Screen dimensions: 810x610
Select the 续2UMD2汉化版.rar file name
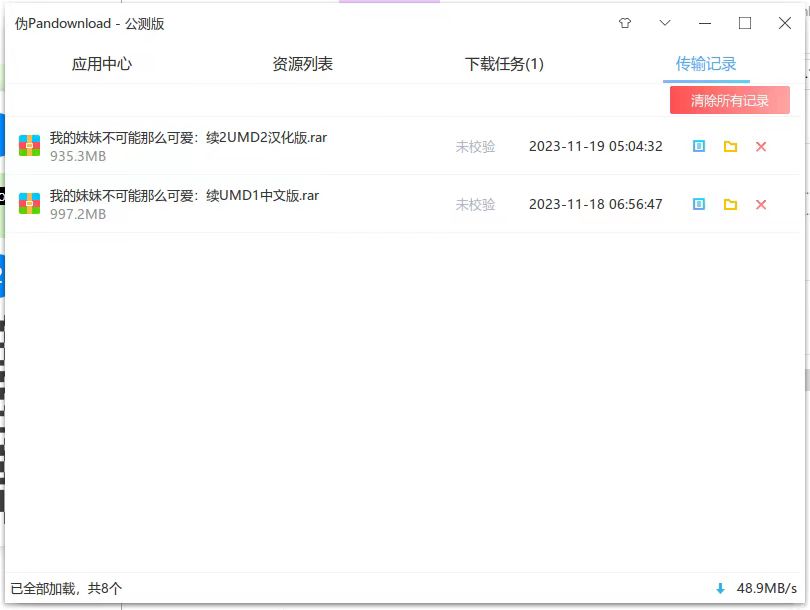pos(188,138)
